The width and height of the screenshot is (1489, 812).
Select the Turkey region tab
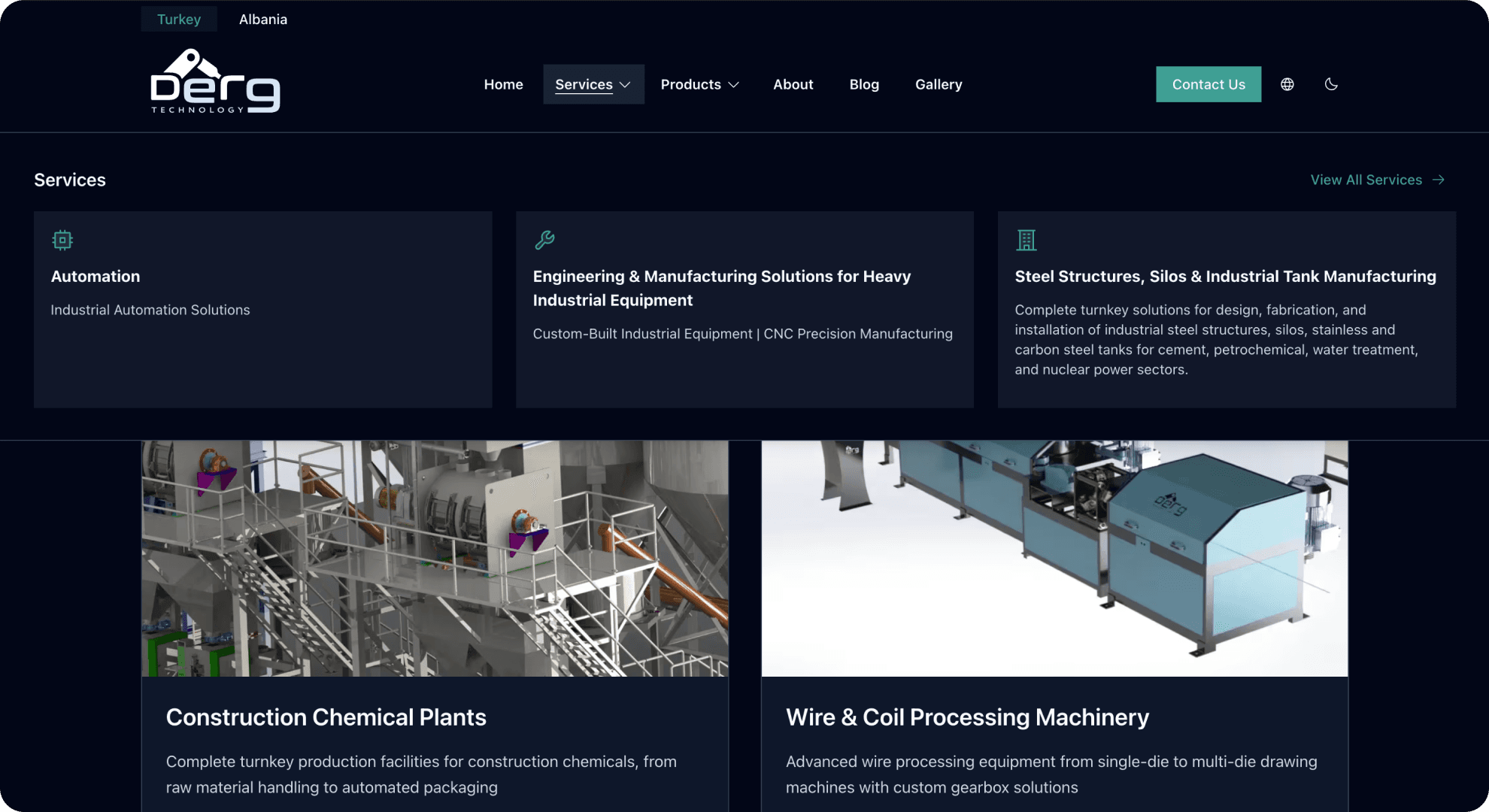pos(179,19)
